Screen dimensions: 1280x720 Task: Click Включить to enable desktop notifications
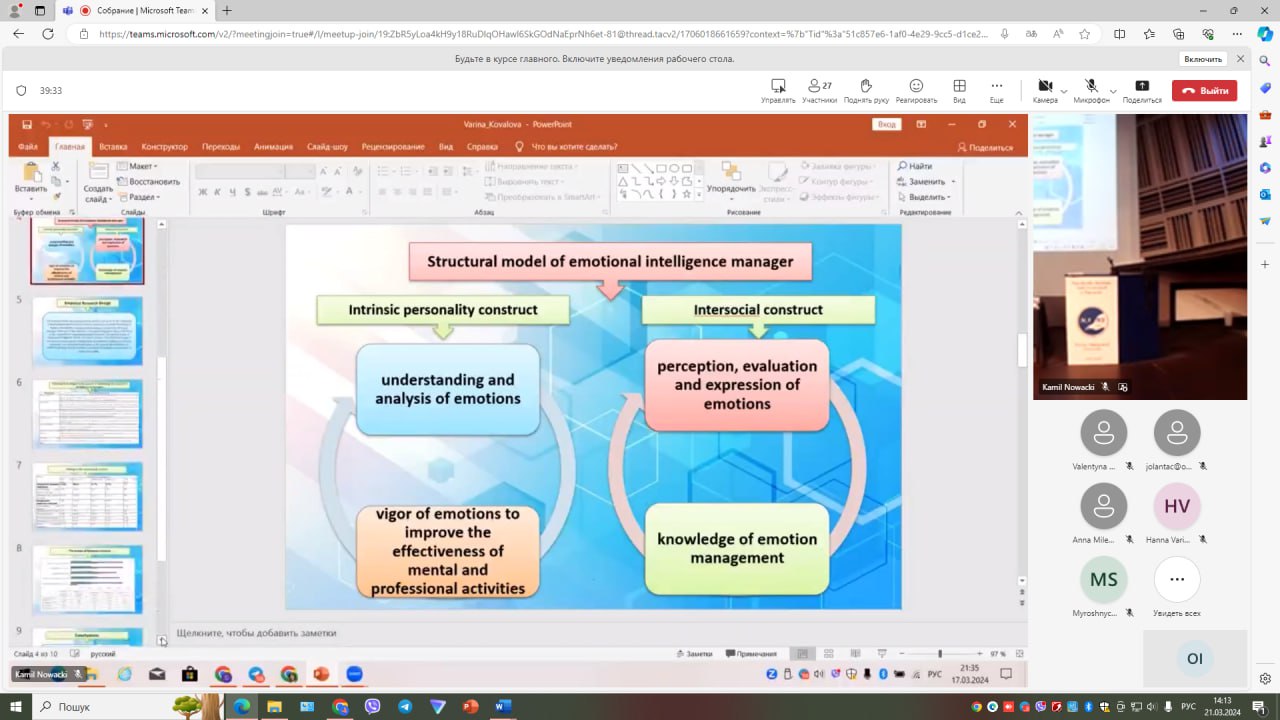(x=1203, y=59)
